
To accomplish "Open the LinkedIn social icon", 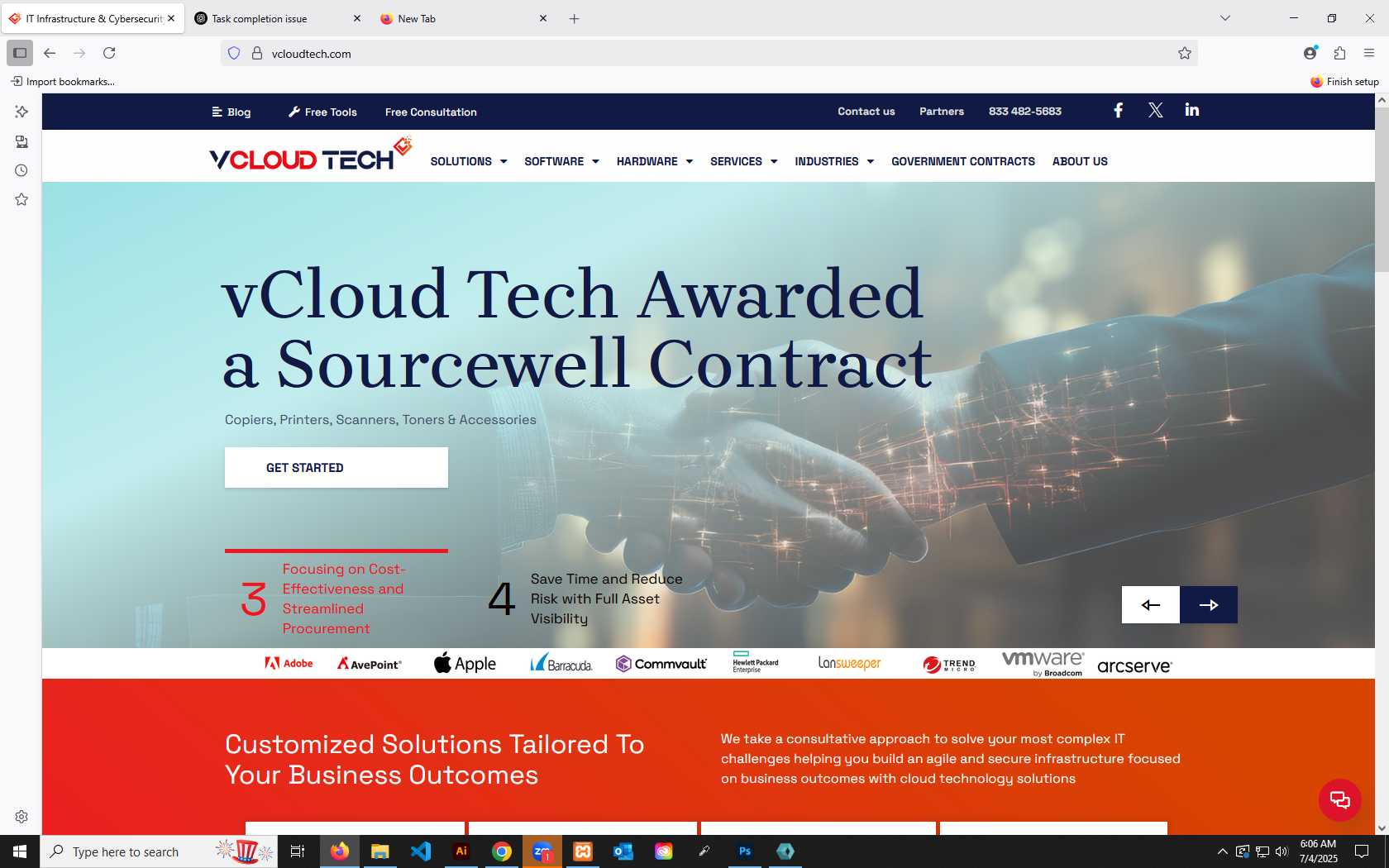I will [x=1191, y=110].
